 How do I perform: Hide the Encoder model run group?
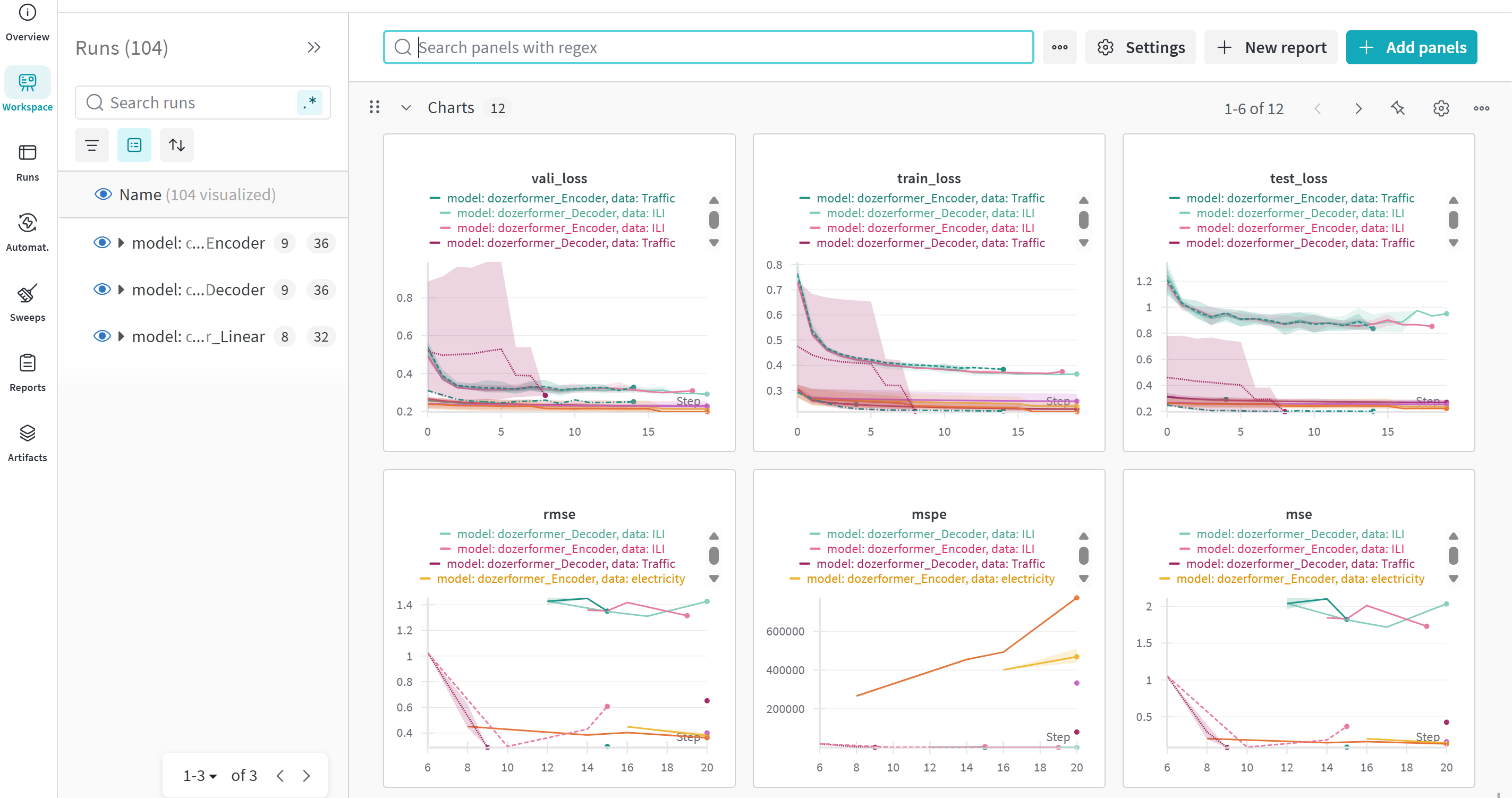click(x=102, y=242)
